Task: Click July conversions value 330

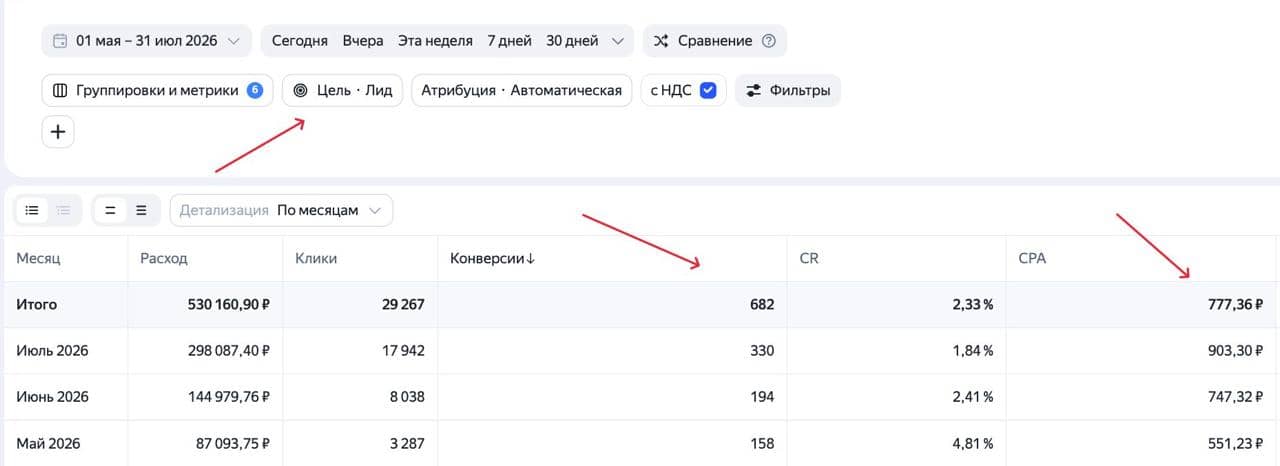Action: pos(761,350)
